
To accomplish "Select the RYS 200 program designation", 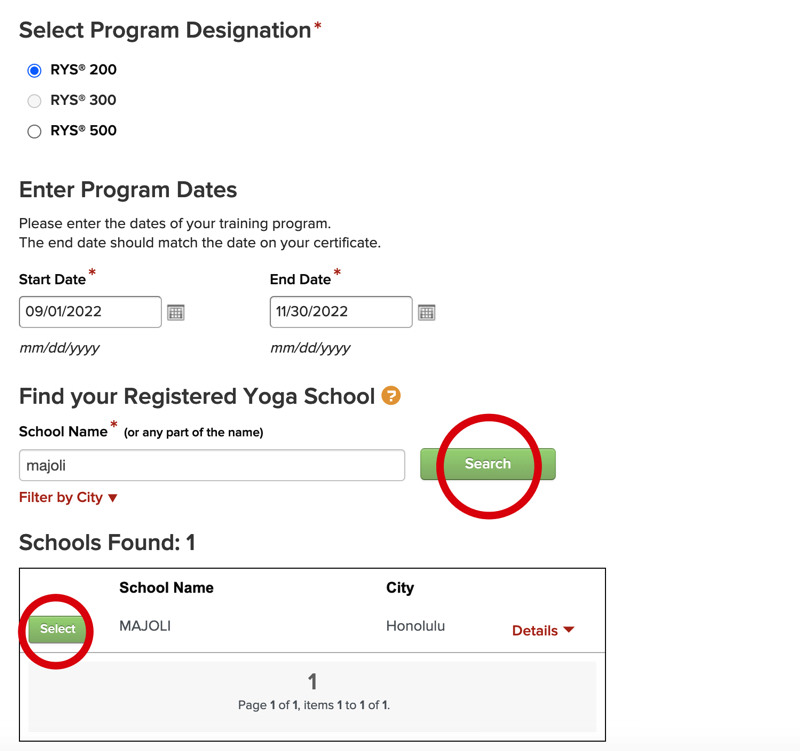I will [34, 70].
